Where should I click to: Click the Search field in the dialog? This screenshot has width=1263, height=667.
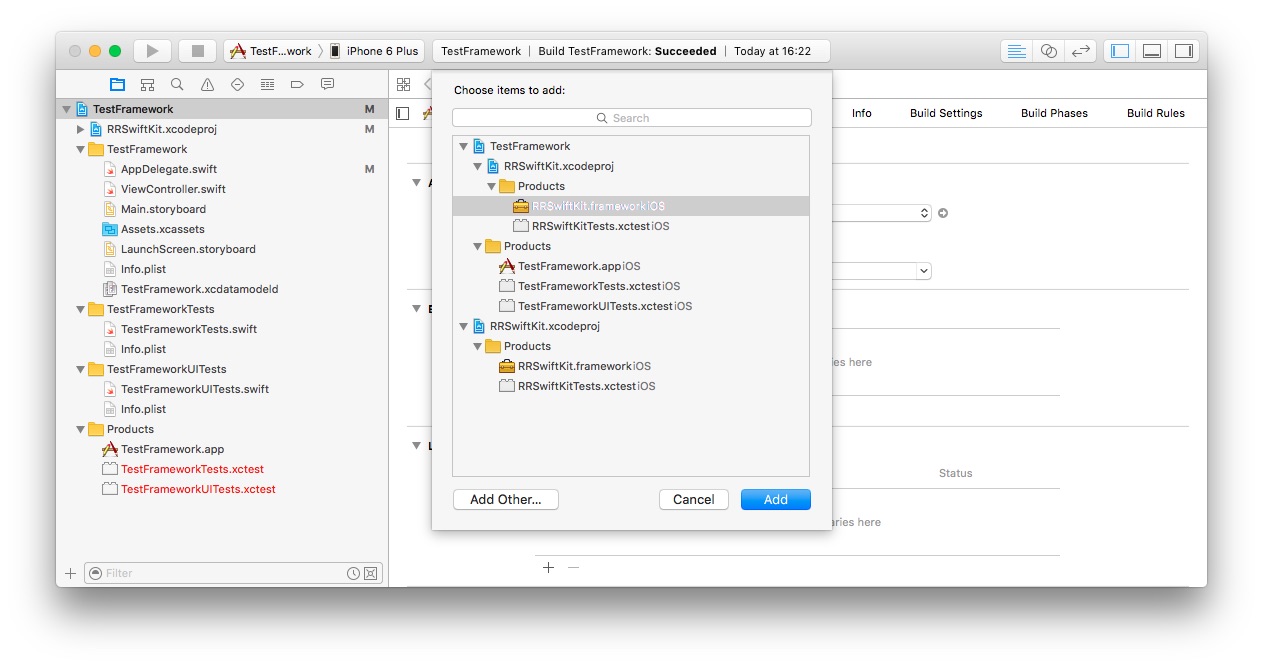click(x=631, y=118)
